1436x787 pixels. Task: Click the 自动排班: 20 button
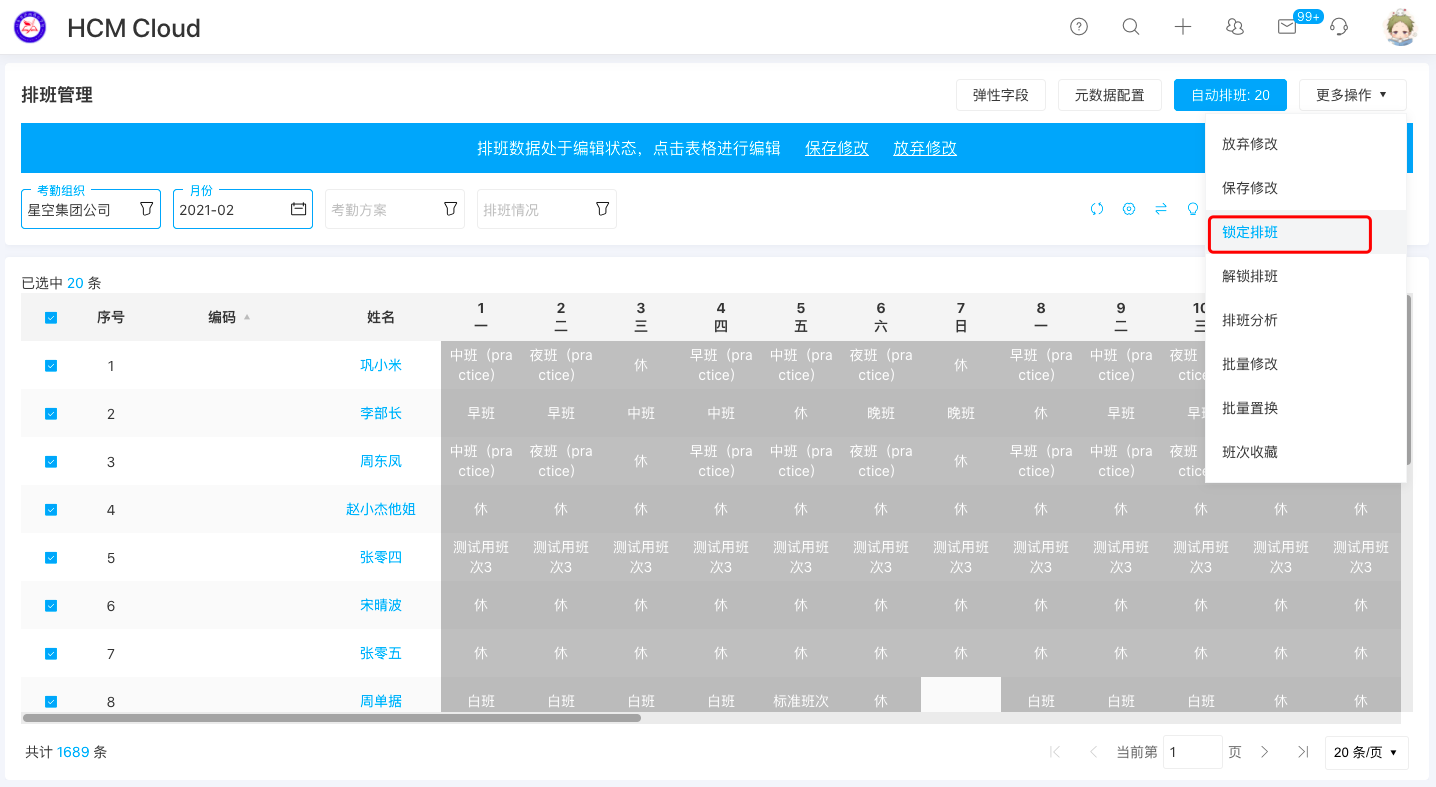[x=1231, y=95]
